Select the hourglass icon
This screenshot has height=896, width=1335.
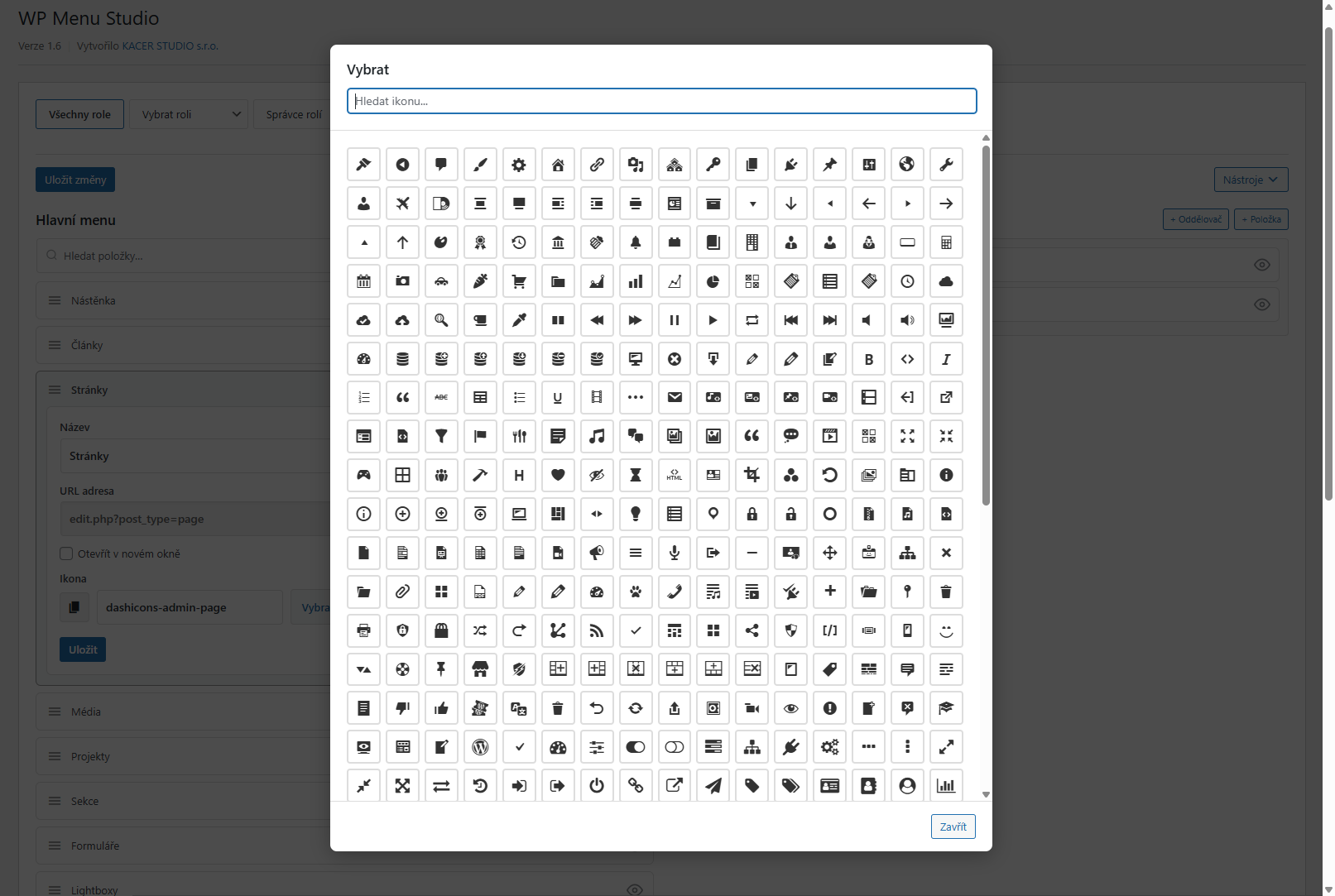tap(636, 475)
